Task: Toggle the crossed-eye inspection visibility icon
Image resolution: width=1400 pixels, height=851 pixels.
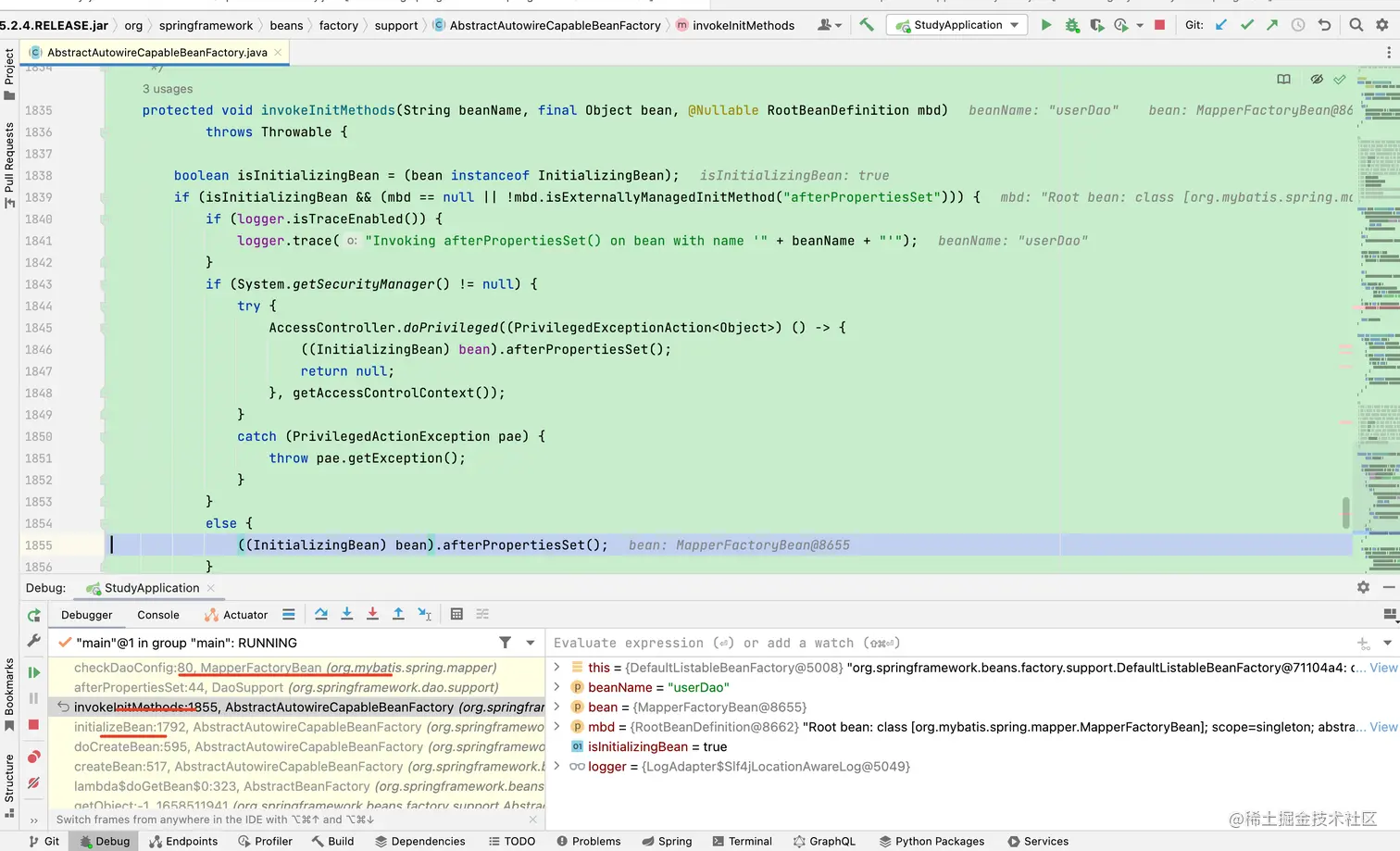Action: tap(1317, 80)
